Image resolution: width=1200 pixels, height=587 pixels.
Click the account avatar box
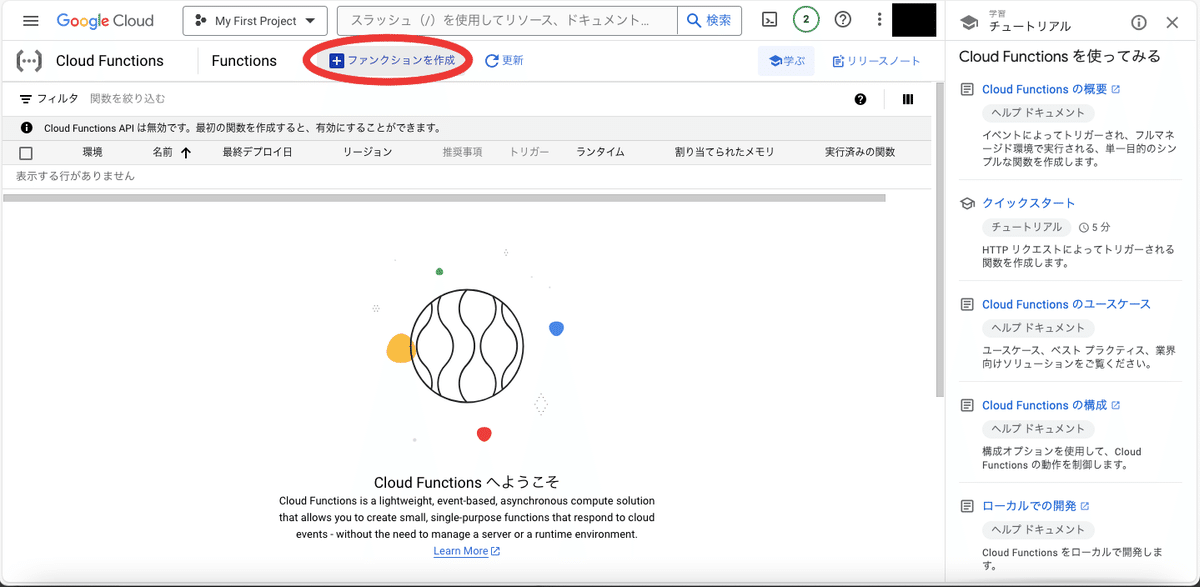point(914,20)
